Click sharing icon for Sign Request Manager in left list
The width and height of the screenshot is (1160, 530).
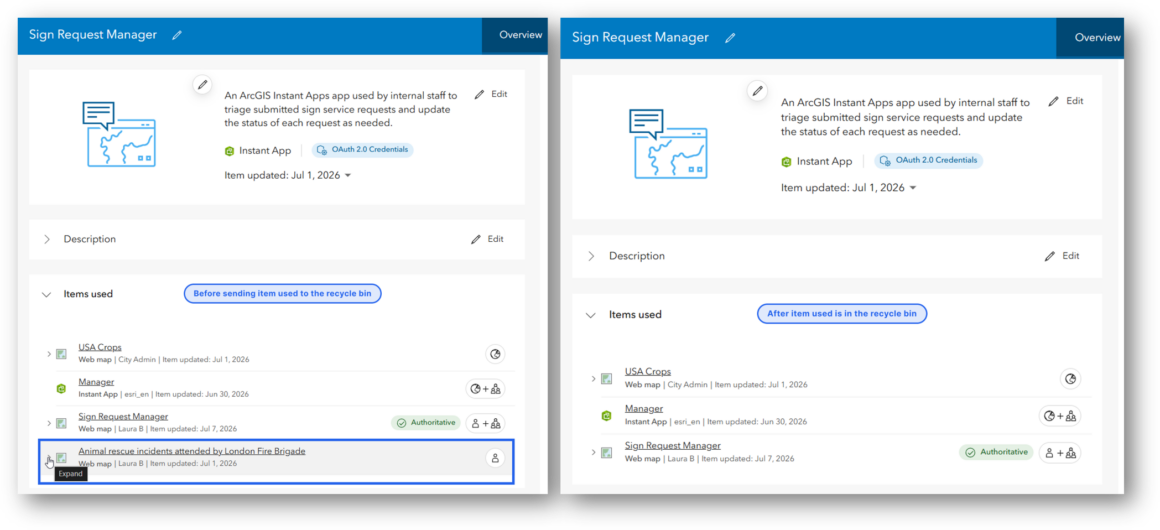(485, 423)
